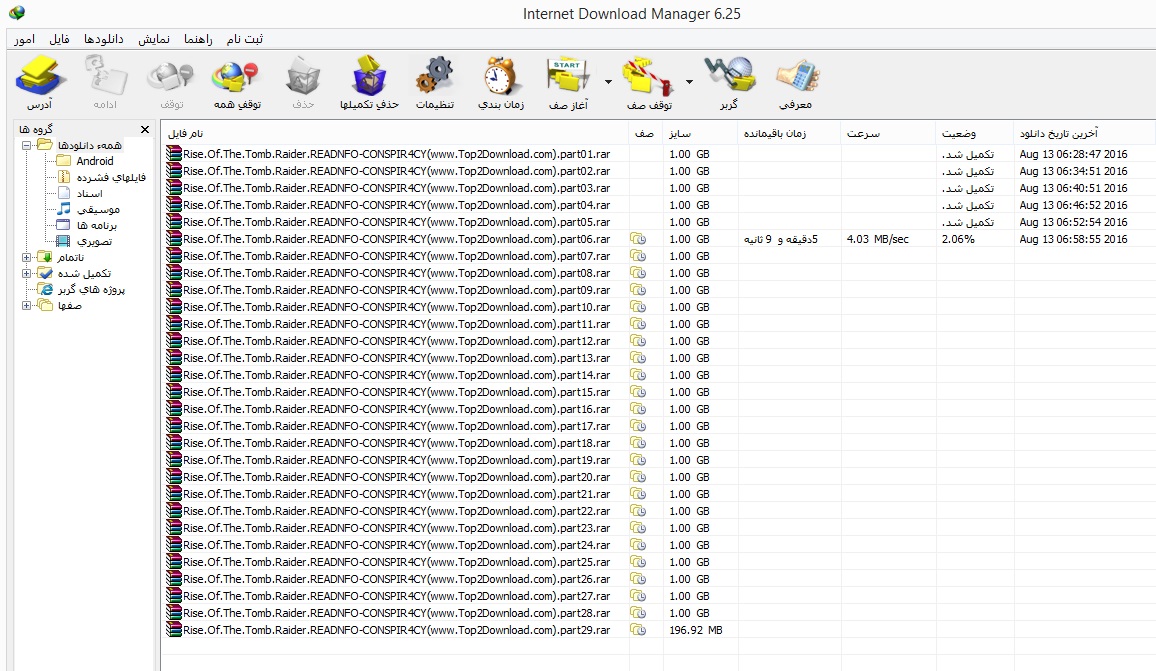
Task: Click the queue icon in the part20.rar row
Action: tap(638, 477)
